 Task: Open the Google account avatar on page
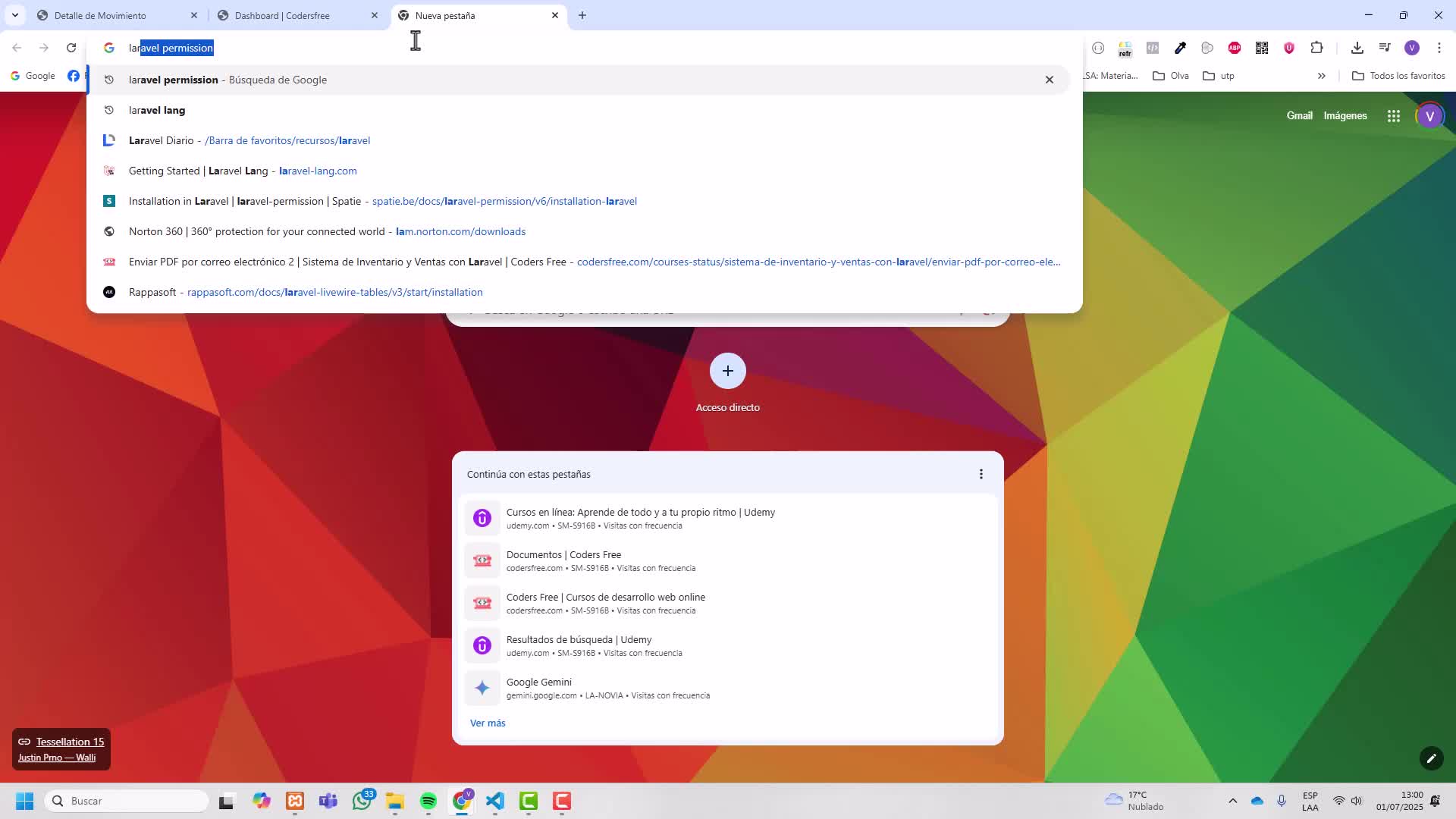point(1430,116)
